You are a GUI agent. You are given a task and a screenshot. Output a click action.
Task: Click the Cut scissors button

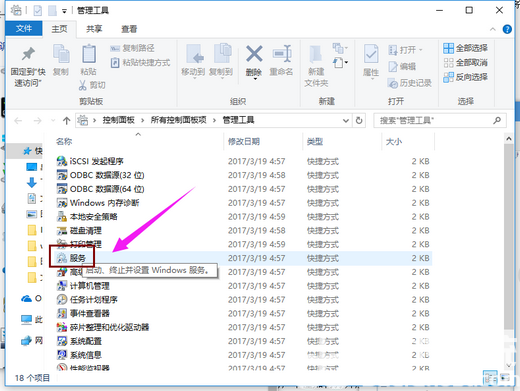tap(92, 85)
